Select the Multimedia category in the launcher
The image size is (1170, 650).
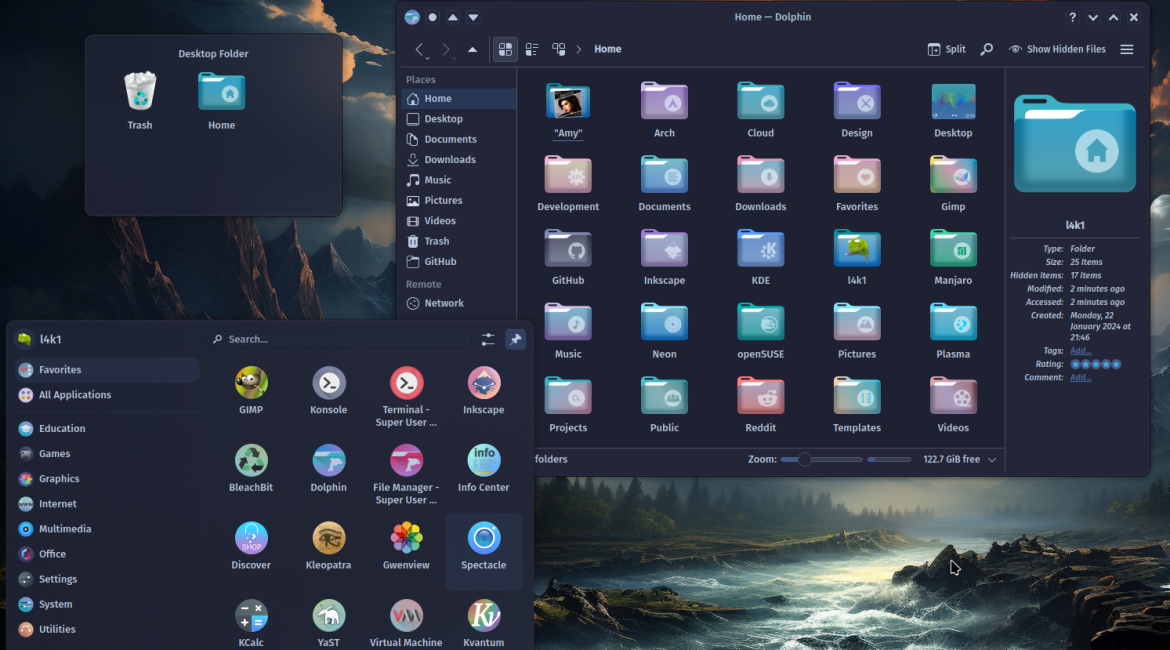click(65, 529)
